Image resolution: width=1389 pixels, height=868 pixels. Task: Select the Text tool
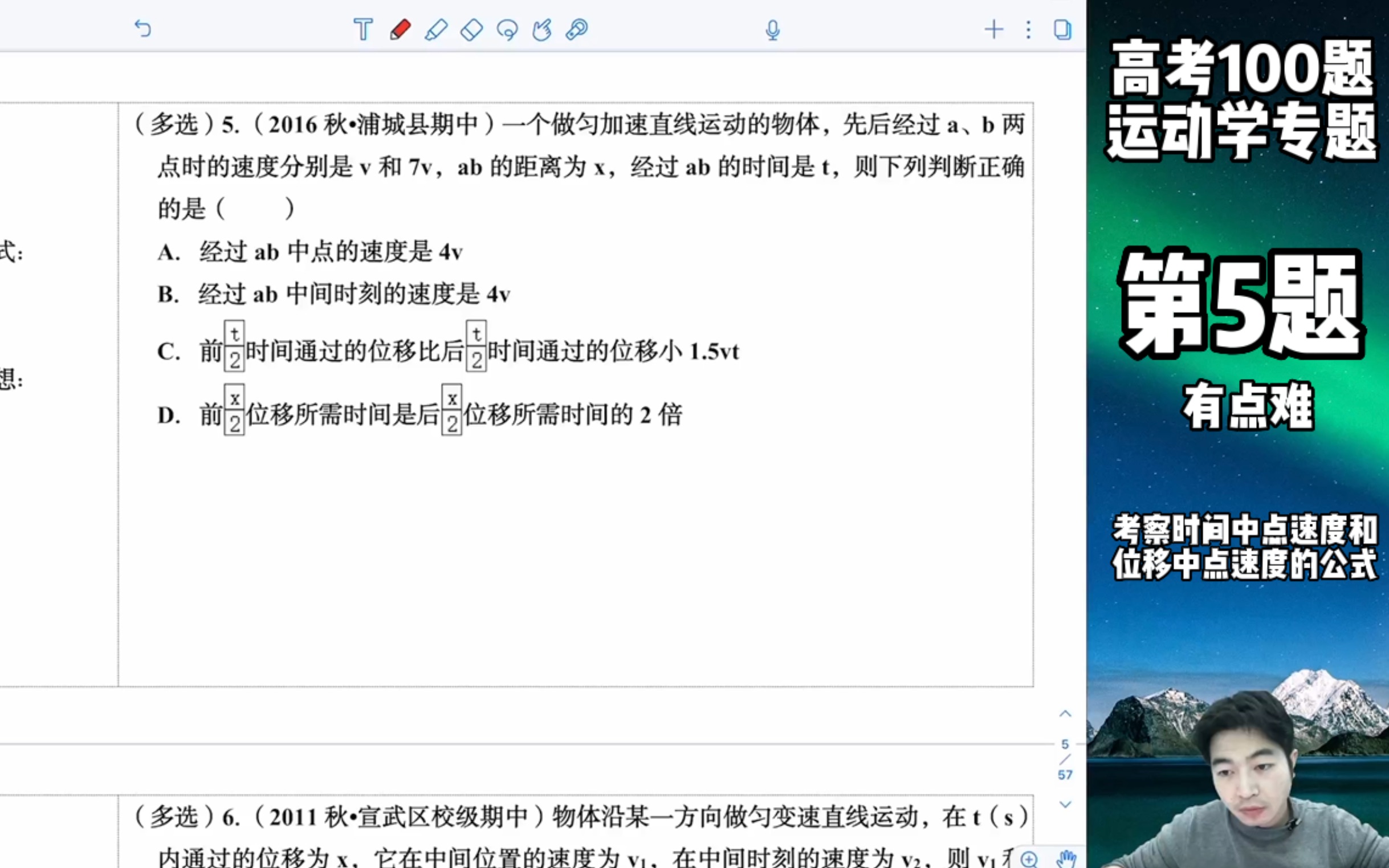[x=364, y=28]
